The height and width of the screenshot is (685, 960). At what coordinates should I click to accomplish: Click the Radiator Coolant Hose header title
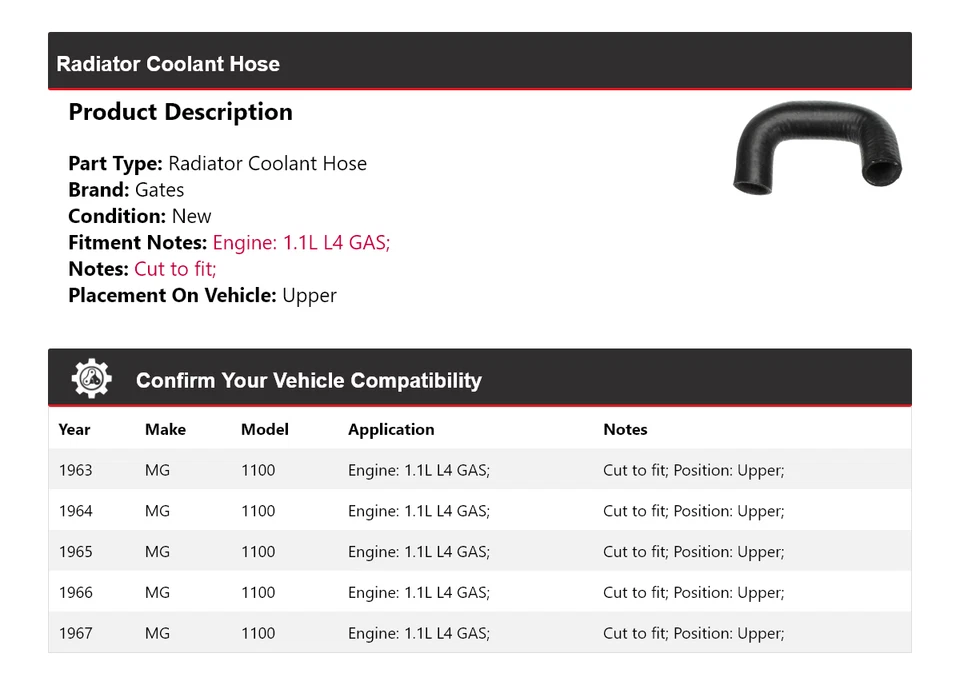[x=168, y=64]
